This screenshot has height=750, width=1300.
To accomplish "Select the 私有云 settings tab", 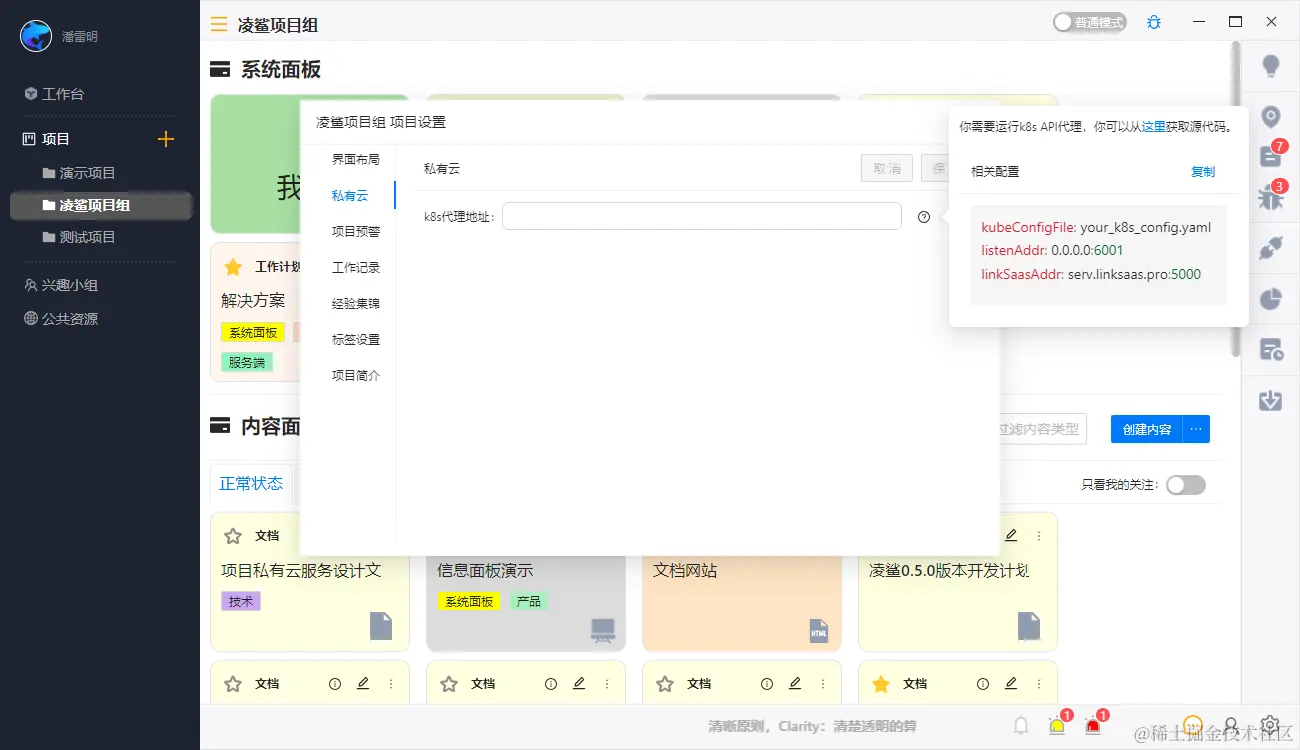I will 350,196.
